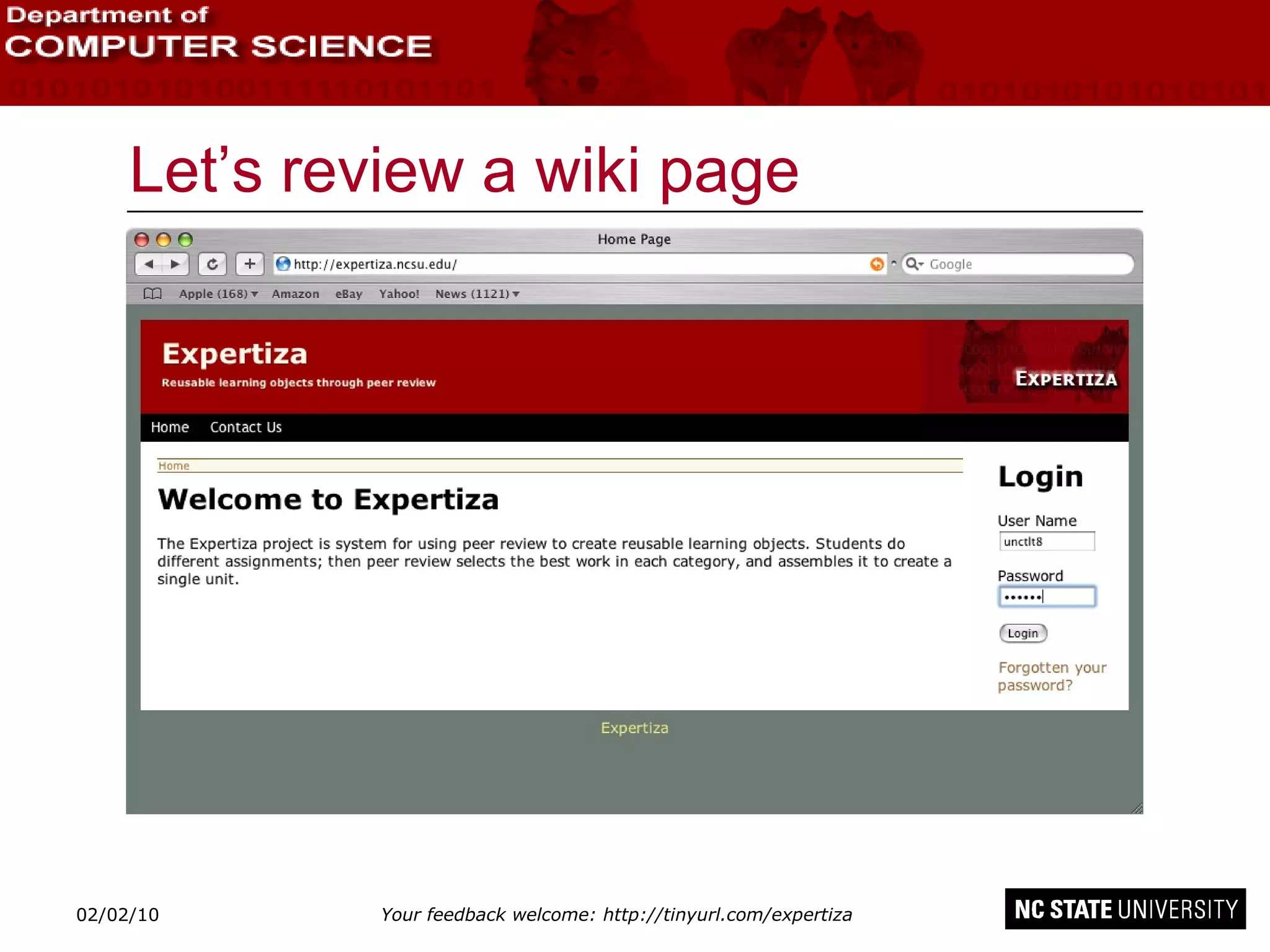Click the magnifier icon in Google search
1270x952 pixels.
tap(913, 264)
